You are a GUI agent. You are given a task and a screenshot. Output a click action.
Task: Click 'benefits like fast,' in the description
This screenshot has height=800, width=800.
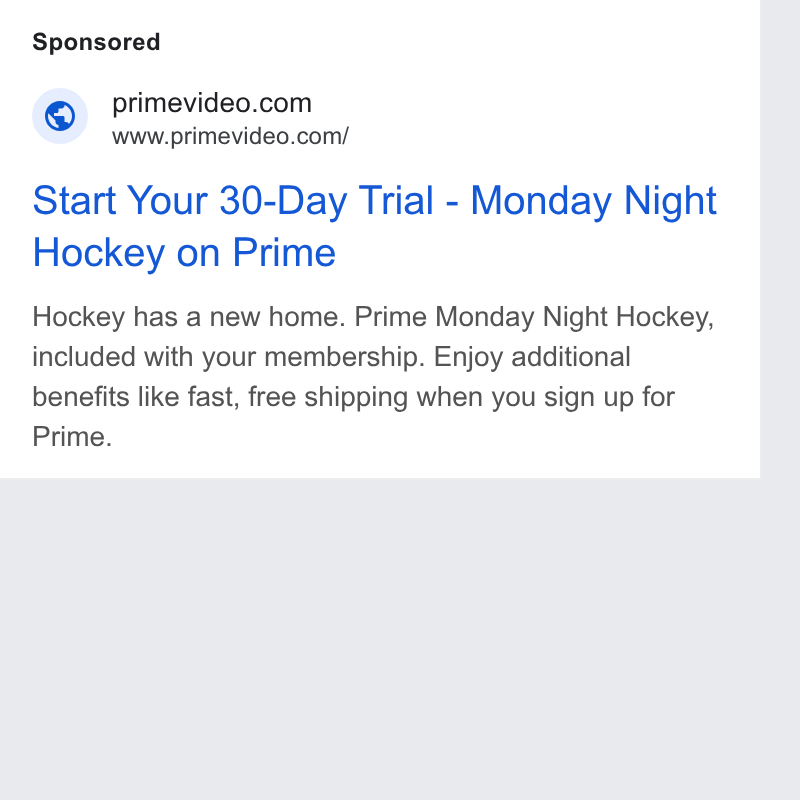(x=136, y=396)
